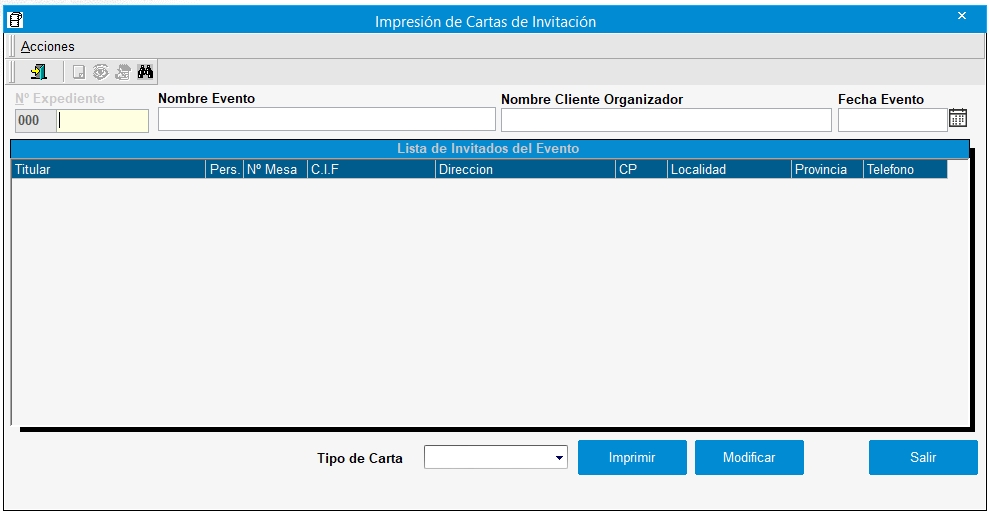Image resolution: width=990 pixels, height=515 pixels.
Task: Click the eye preview toolbar icon
Action: click(101, 72)
